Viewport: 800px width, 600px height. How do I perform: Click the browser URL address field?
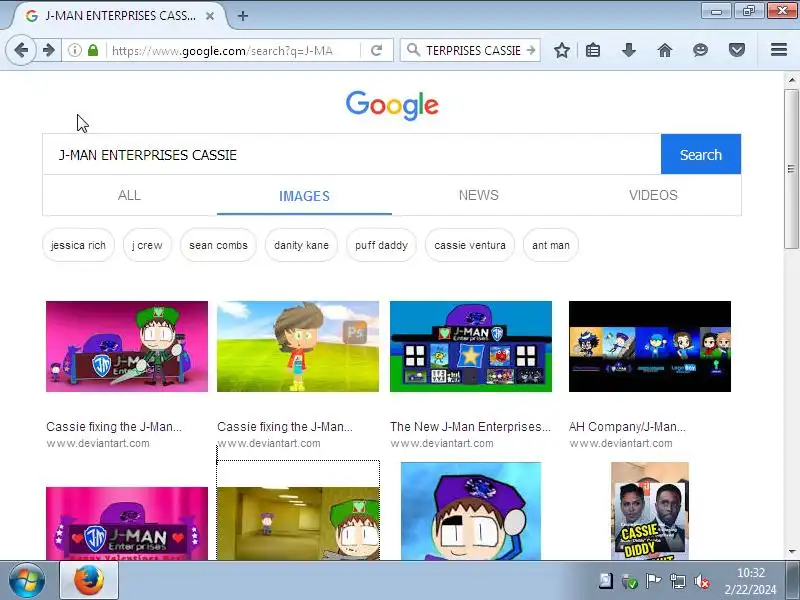(x=232, y=50)
